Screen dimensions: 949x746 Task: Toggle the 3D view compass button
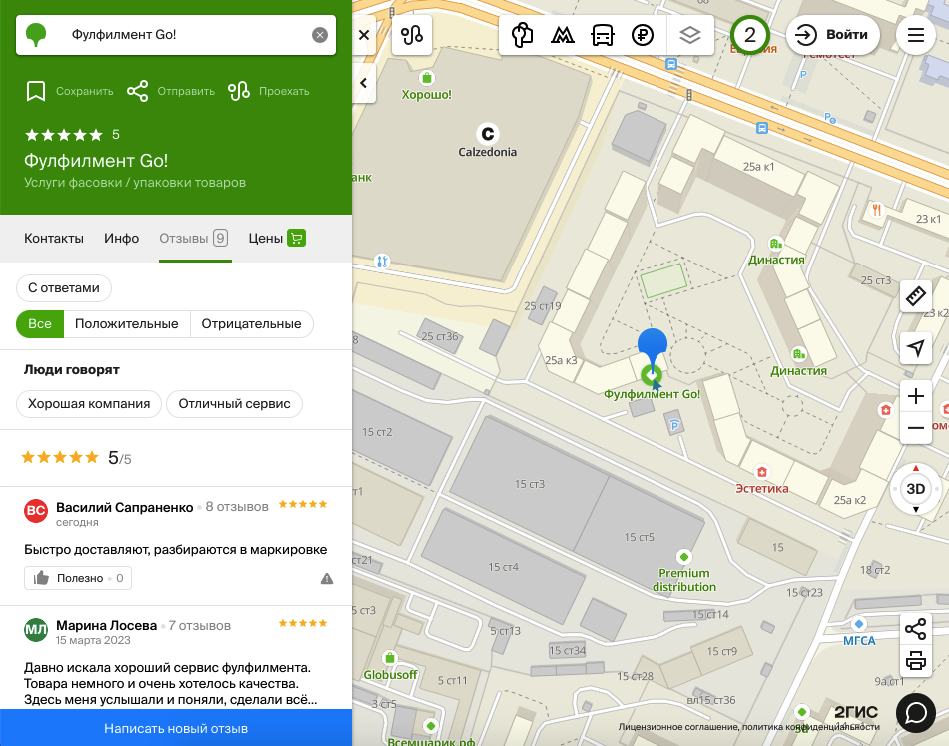pos(916,489)
